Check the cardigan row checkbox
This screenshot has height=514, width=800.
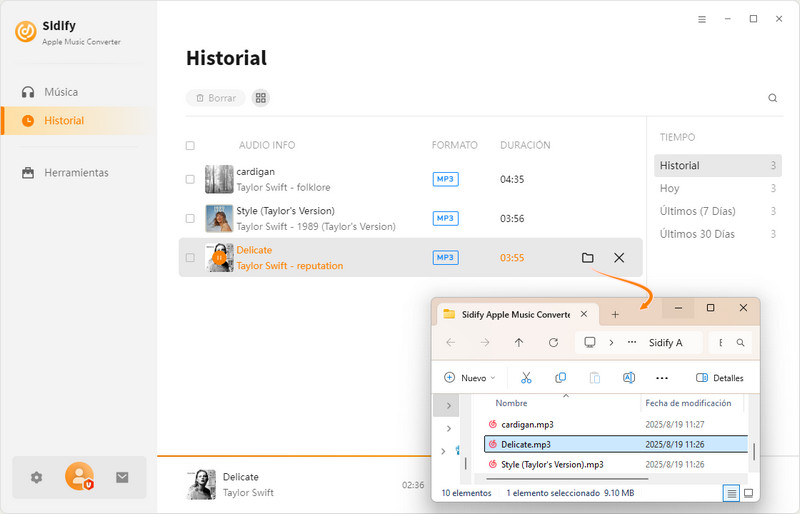[190, 179]
